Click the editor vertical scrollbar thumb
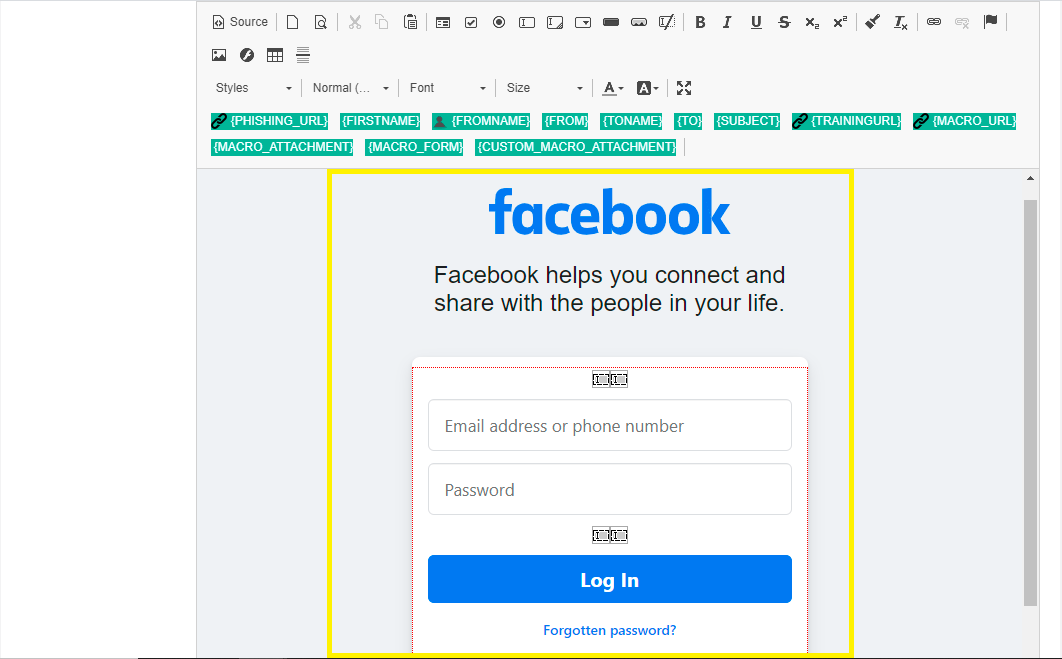The width and height of the screenshot is (1062, 659). coord(1030,403)
